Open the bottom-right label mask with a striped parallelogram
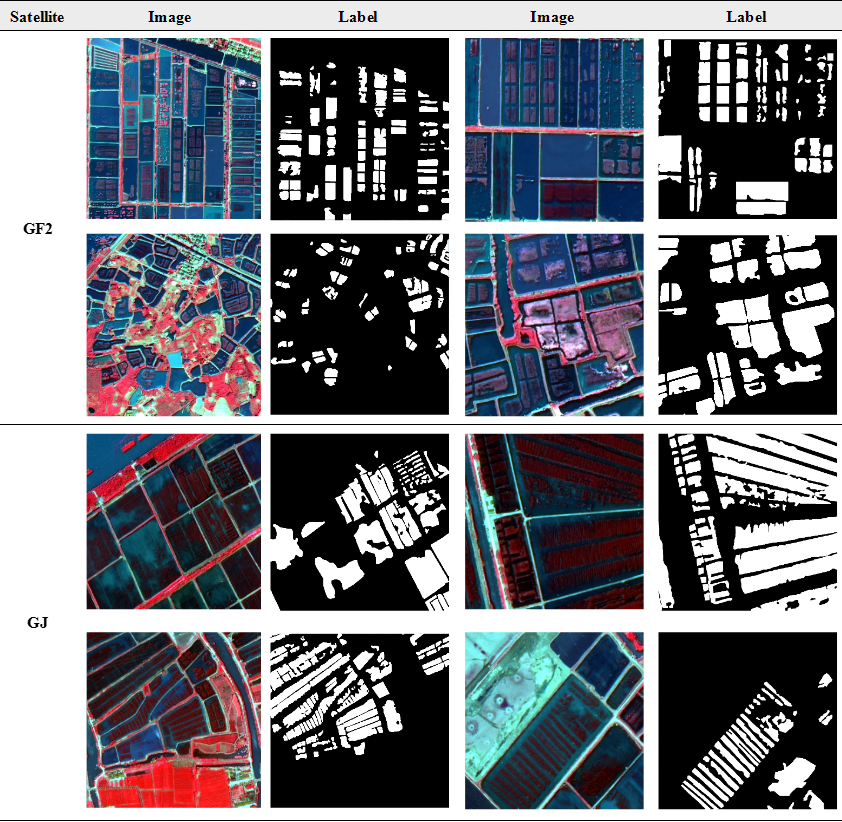 click(x=747, y=720)
